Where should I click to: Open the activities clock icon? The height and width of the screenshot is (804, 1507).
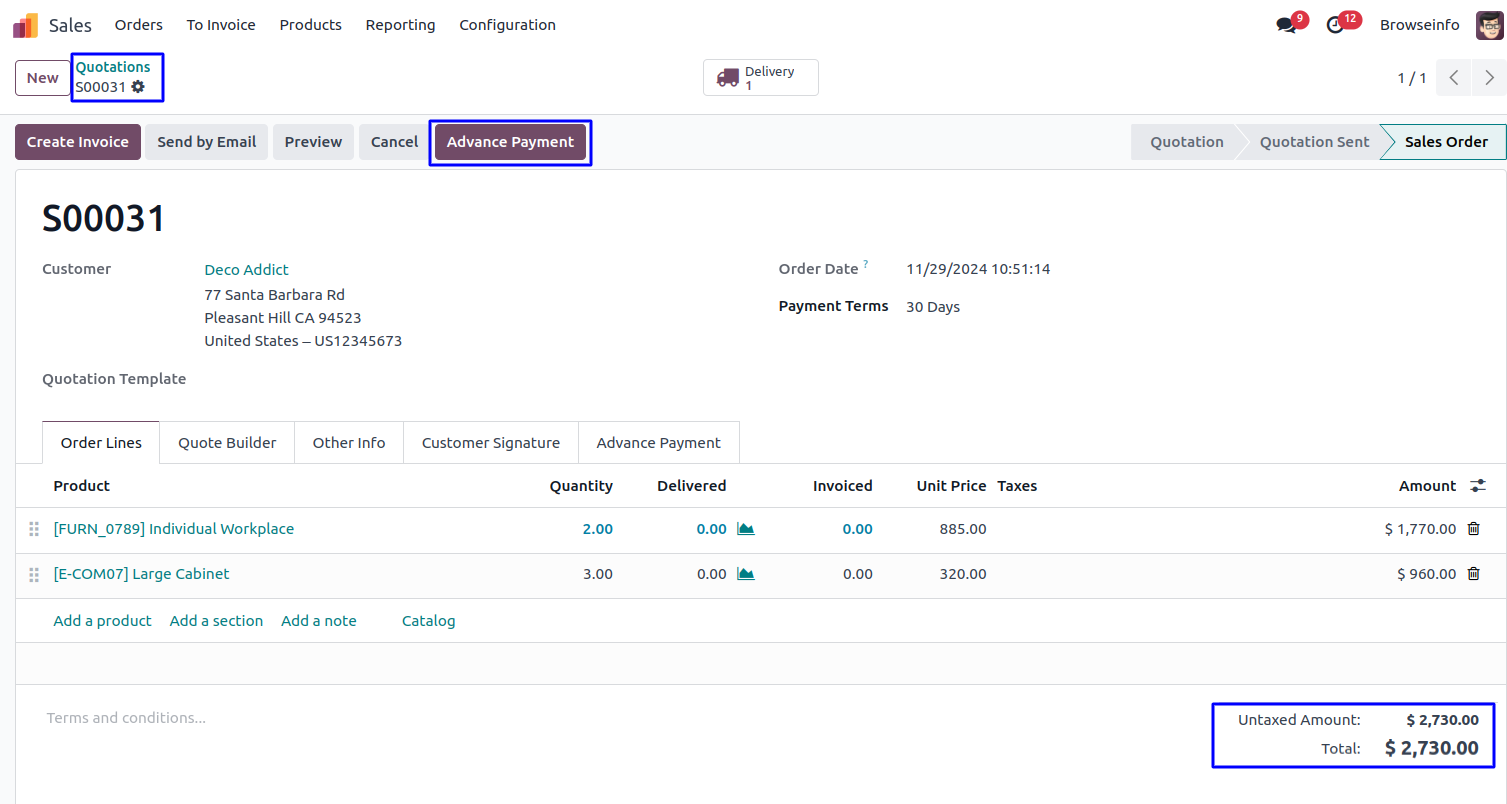[1335, 25]
